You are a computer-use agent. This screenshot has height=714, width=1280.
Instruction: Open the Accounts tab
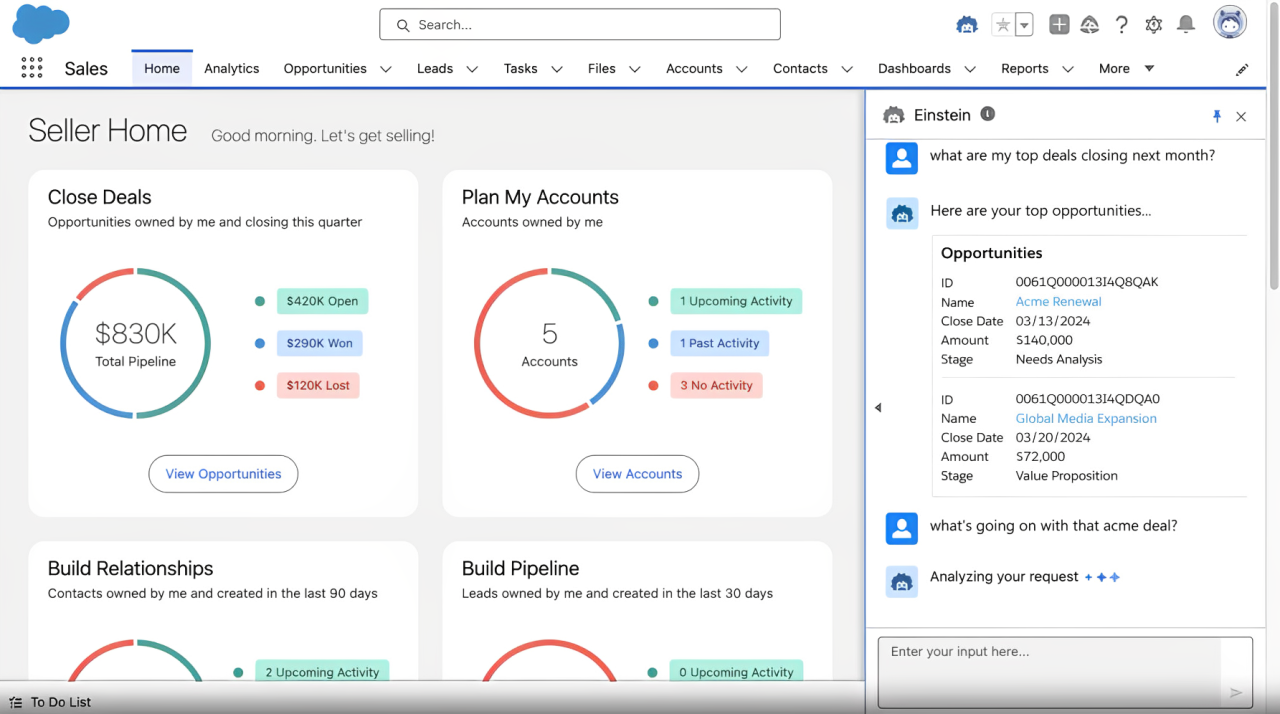tap(694, 68)
